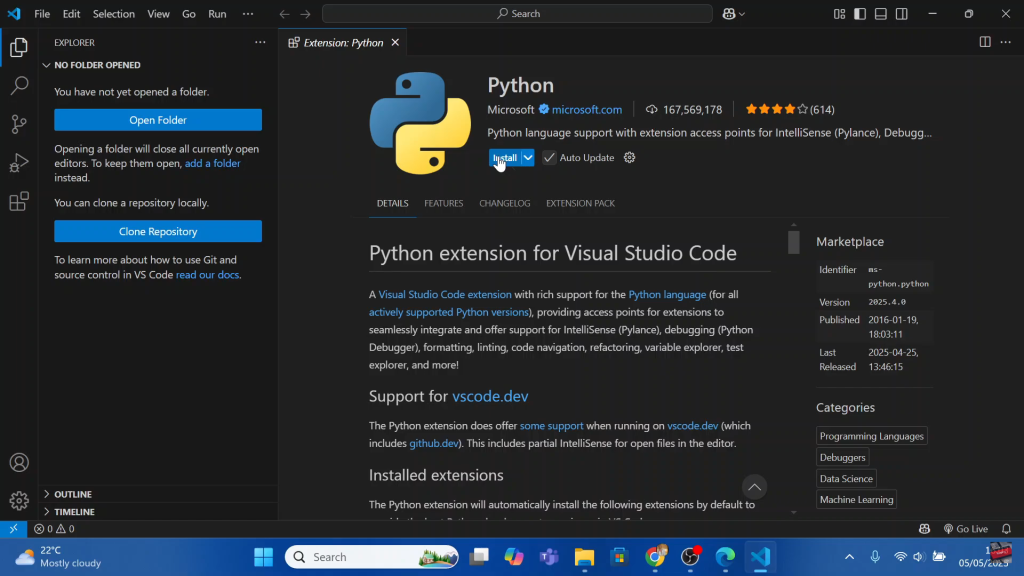Screen dimensions: 1024x576
Task: Switch to the FEATURES tab
Action: coord(443,203)
